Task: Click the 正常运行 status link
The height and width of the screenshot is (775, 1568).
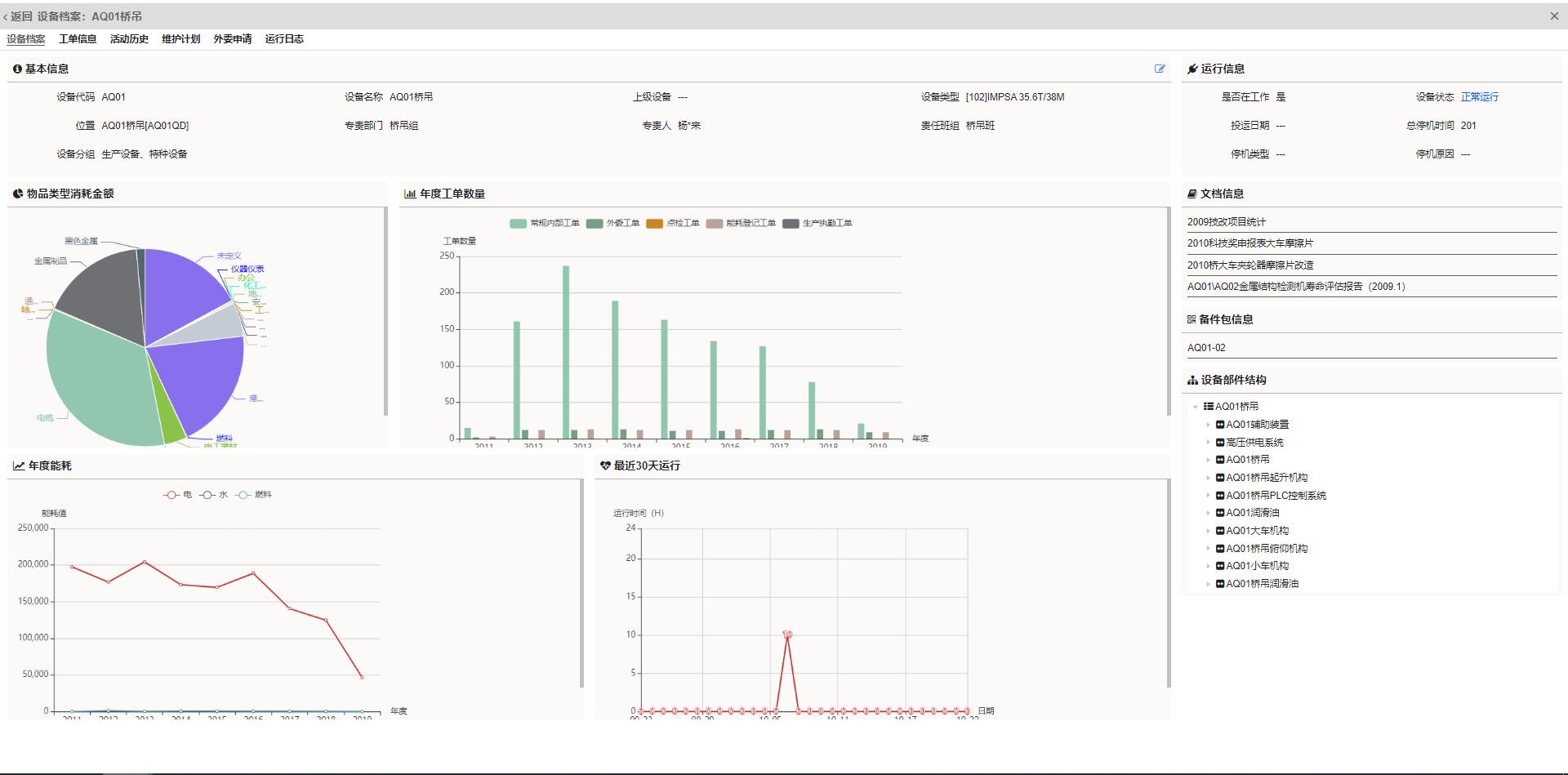Action: (x=1479, y=97)
